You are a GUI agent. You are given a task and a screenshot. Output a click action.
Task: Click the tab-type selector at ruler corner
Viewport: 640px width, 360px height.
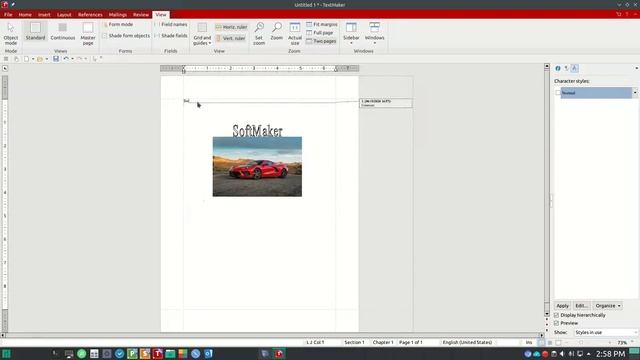5,69
